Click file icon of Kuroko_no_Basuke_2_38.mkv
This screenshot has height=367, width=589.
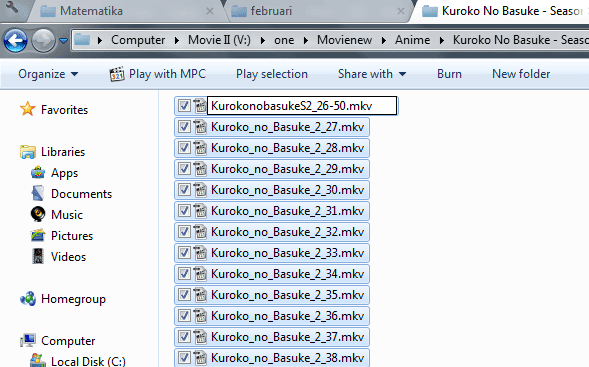(200, 358)
